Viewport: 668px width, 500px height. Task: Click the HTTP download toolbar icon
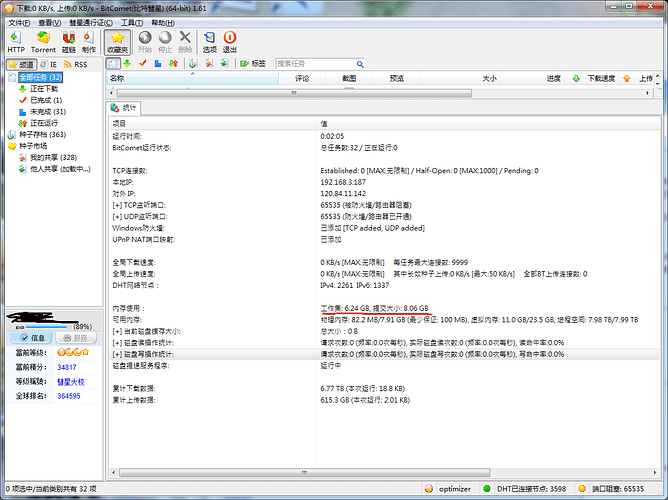pos(16,42)
